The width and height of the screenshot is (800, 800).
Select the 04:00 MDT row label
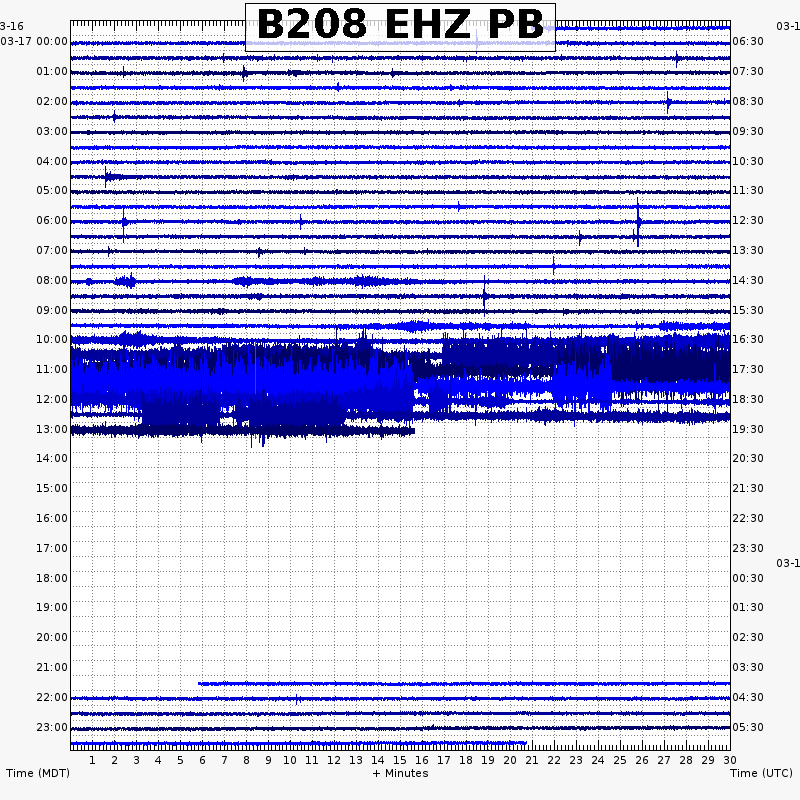pos(52,162)
